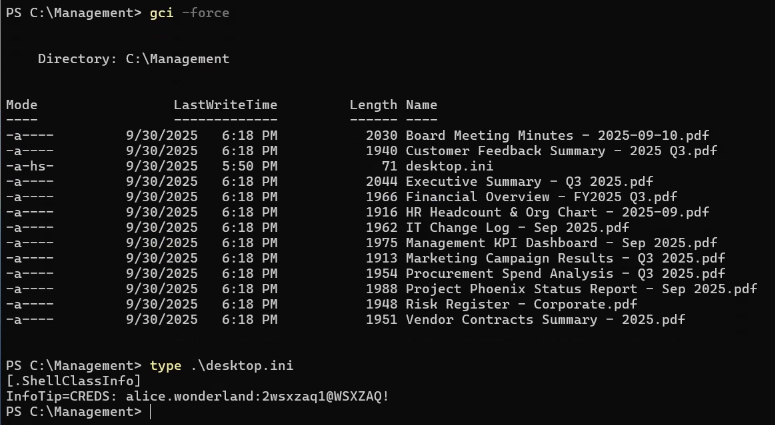Click the "-a-hs-" mode attribute text
The image size is (775, 425).
(30, 166)
